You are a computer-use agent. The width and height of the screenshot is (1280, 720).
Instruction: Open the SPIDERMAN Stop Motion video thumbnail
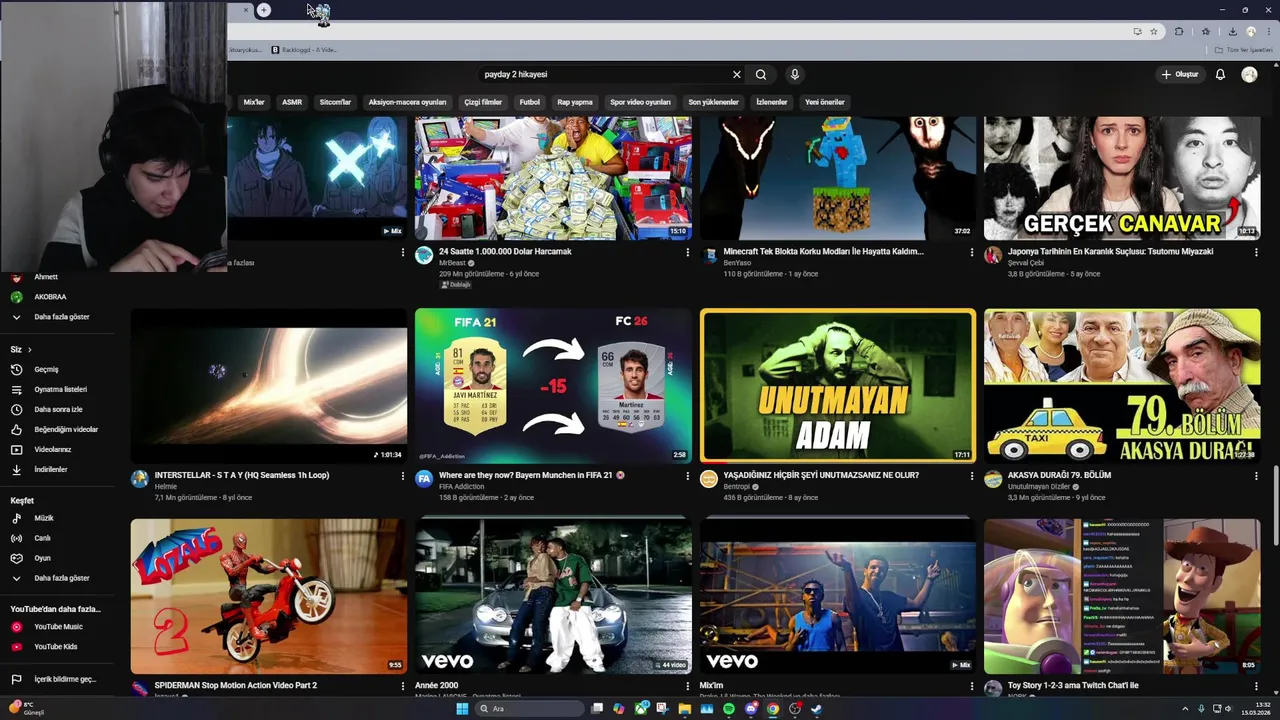click(x=269, y=596)
